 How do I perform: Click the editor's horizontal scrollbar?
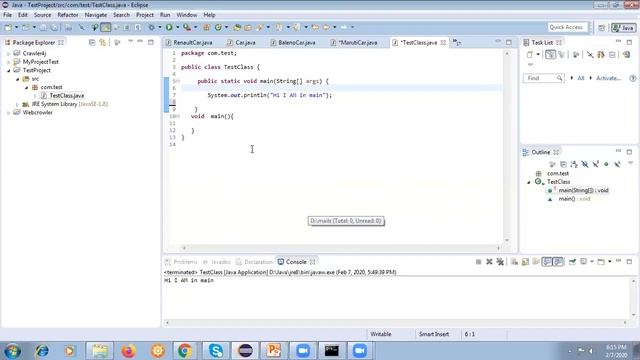[x=341, y=248]
